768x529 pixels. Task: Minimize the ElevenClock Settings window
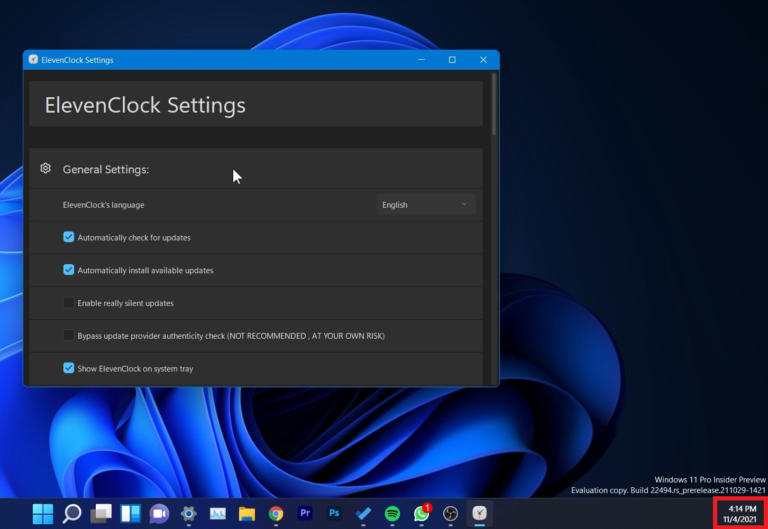(x=421, y=60)
